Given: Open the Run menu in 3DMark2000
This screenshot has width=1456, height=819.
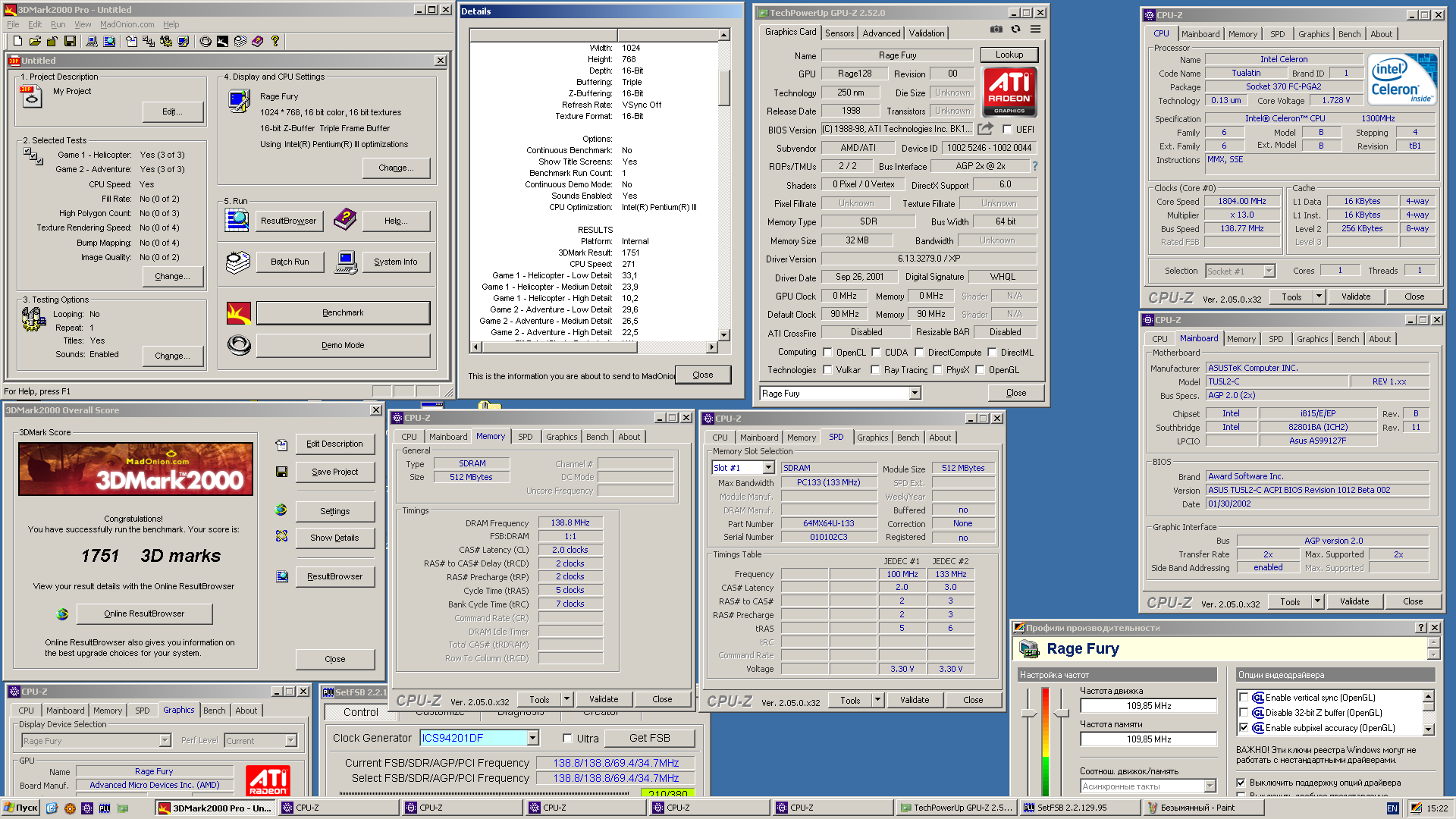Looking at the screenshot, I should (58, 24).
